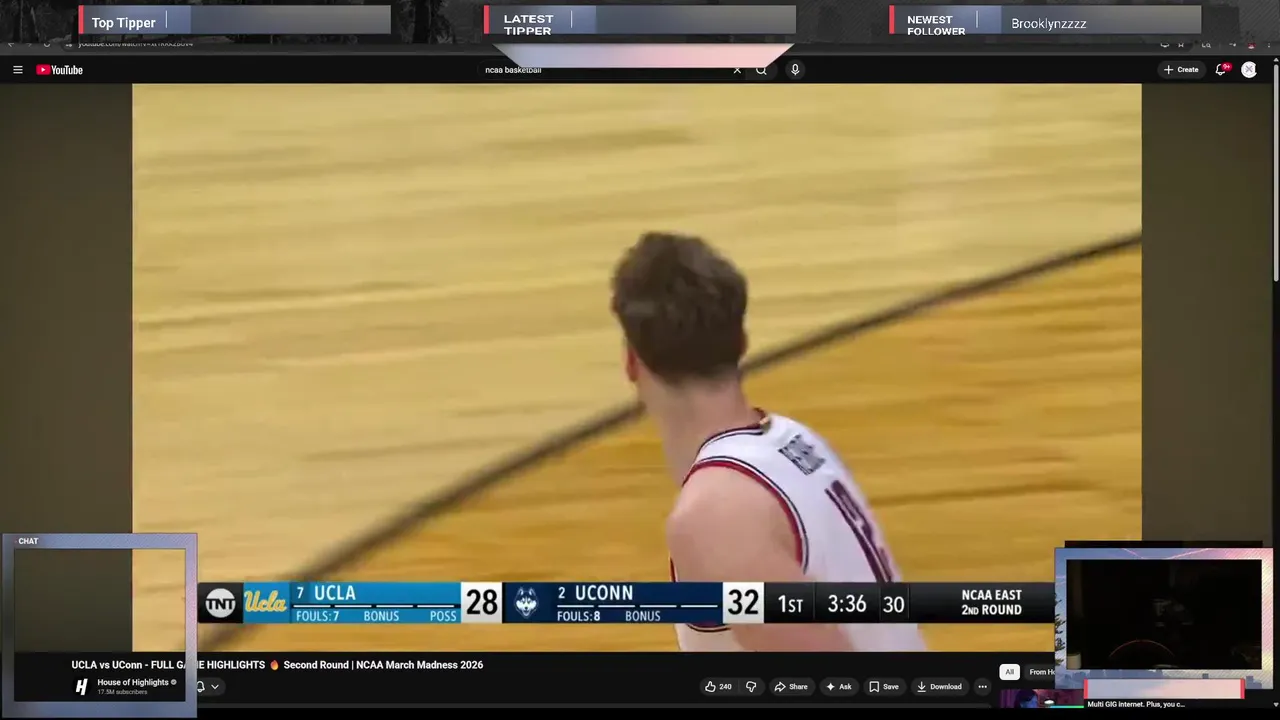Screen dimensions: 1280x720
Task: Click the browser reload button
Action: 46,44
